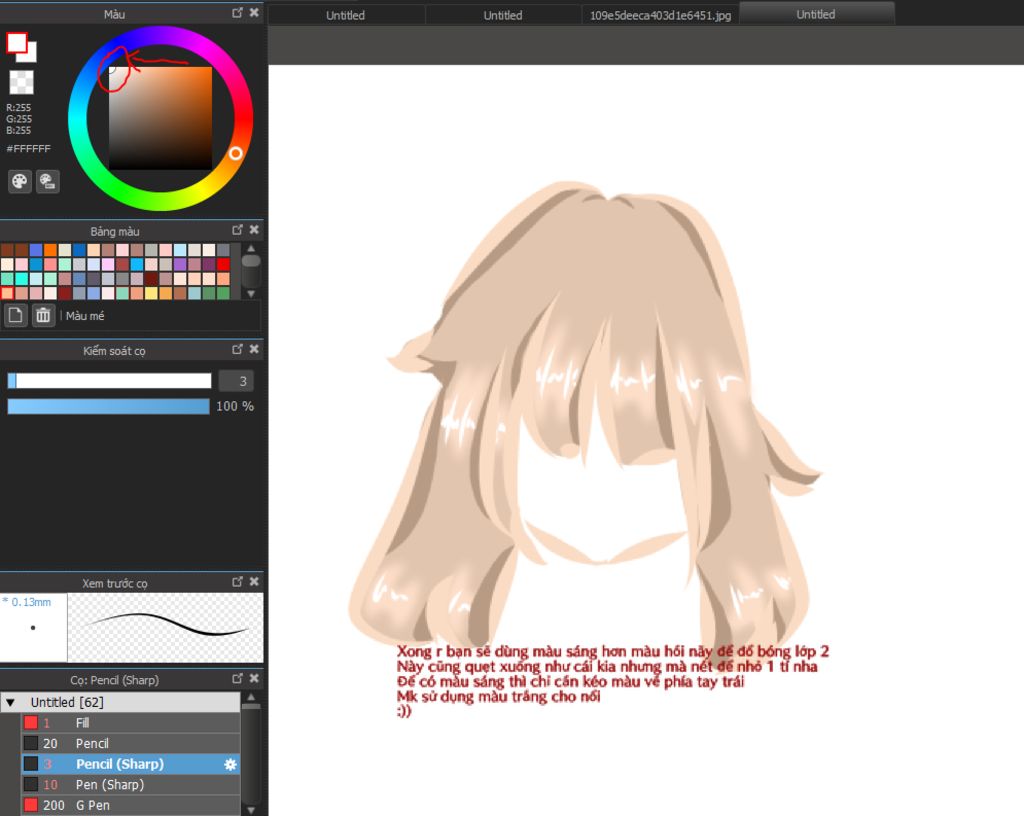Toggle the color box beside the Pencil brush
The height and width of the screenshot is (816, 1024).
coord(31,743)
